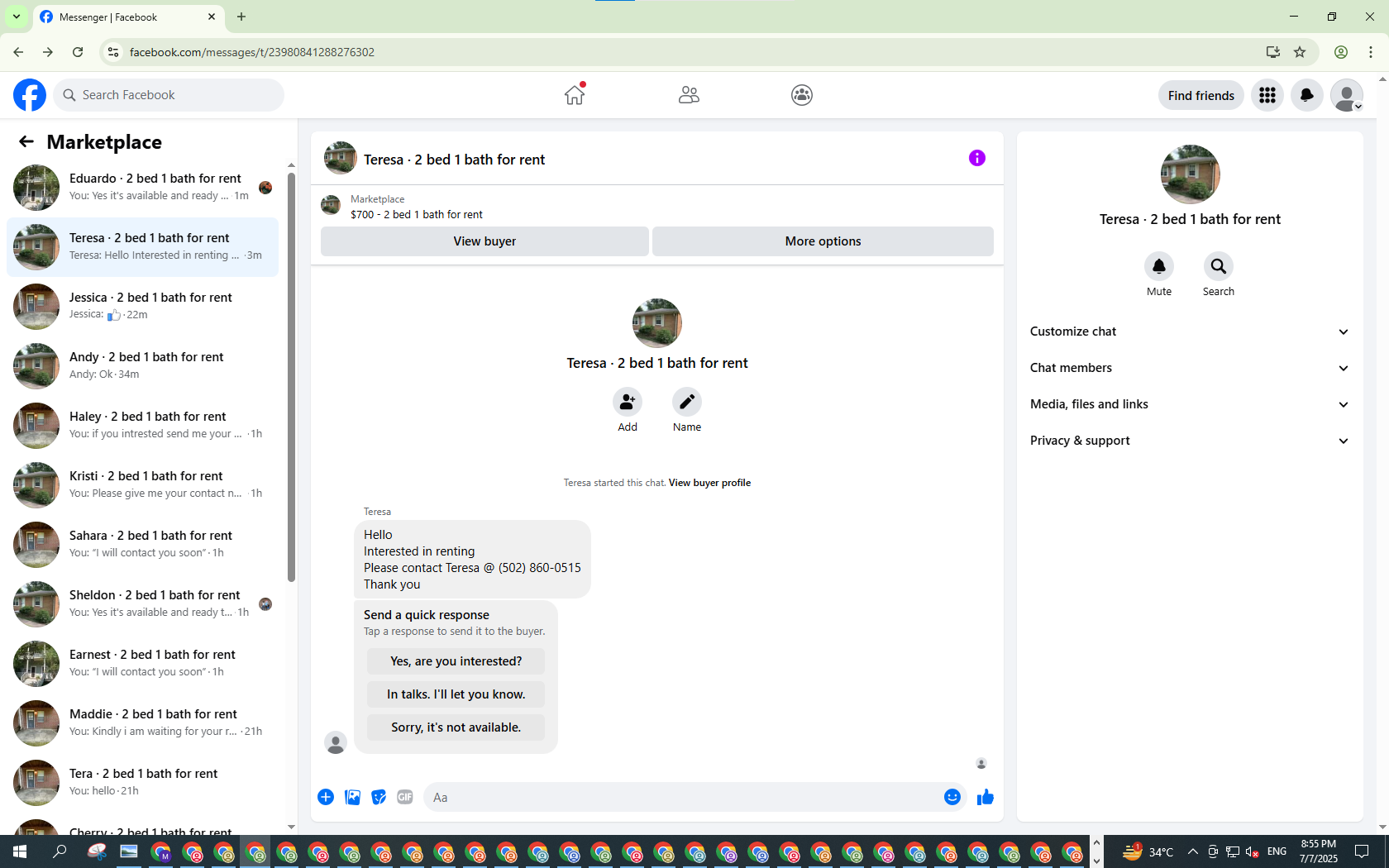Click the Facebook logo
This screenshot has height=868, width=1389.
coord(30,95)
